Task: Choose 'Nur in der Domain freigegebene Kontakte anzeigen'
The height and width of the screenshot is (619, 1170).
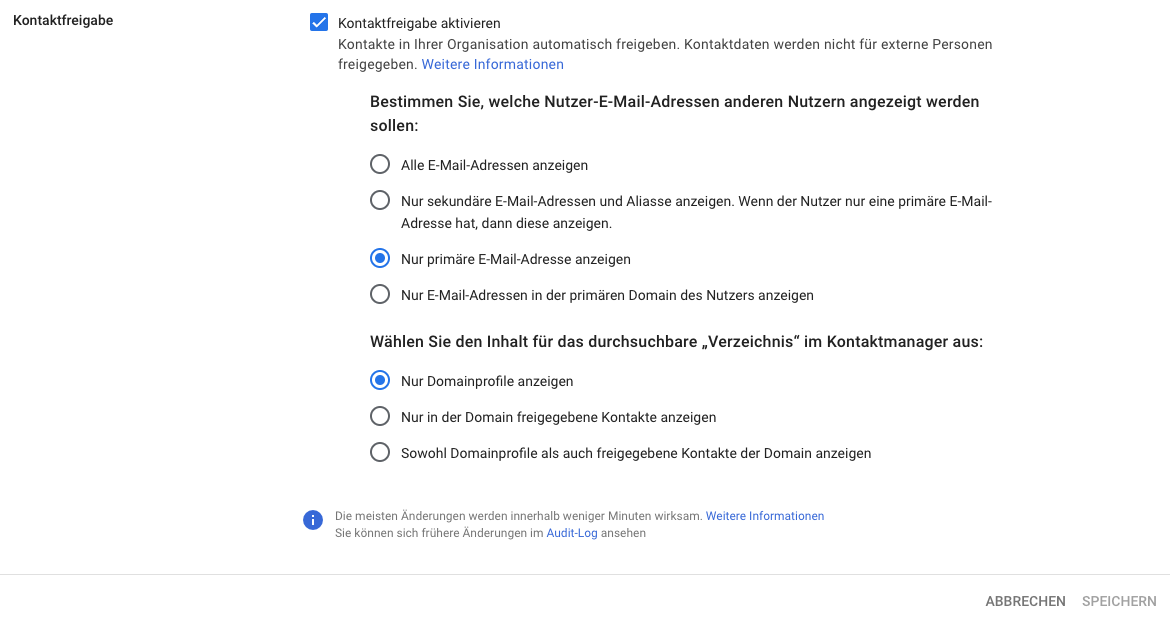Action: pos(380,415)
